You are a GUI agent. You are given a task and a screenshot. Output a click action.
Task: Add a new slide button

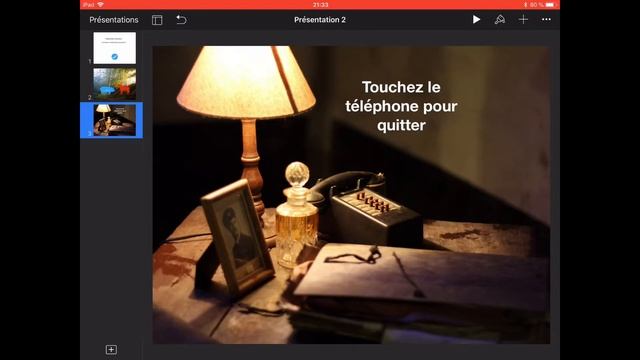(111, 349)
